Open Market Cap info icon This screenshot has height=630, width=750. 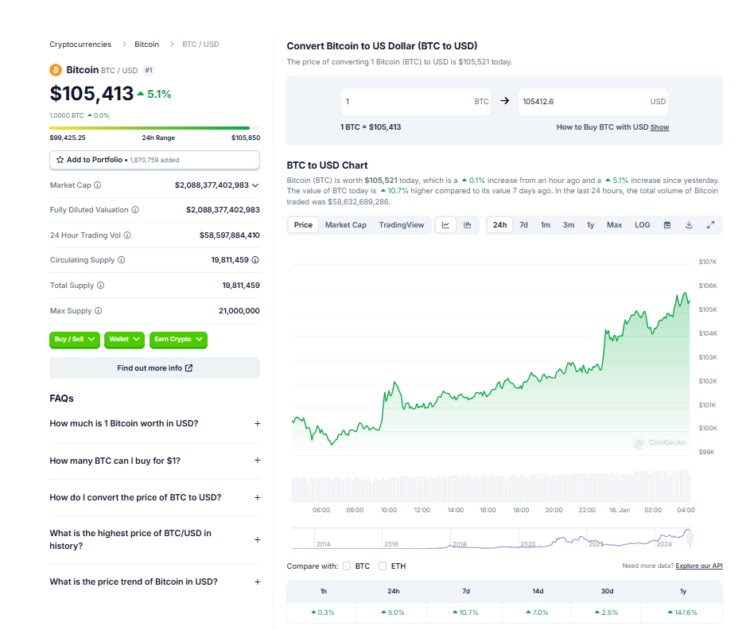98,185
